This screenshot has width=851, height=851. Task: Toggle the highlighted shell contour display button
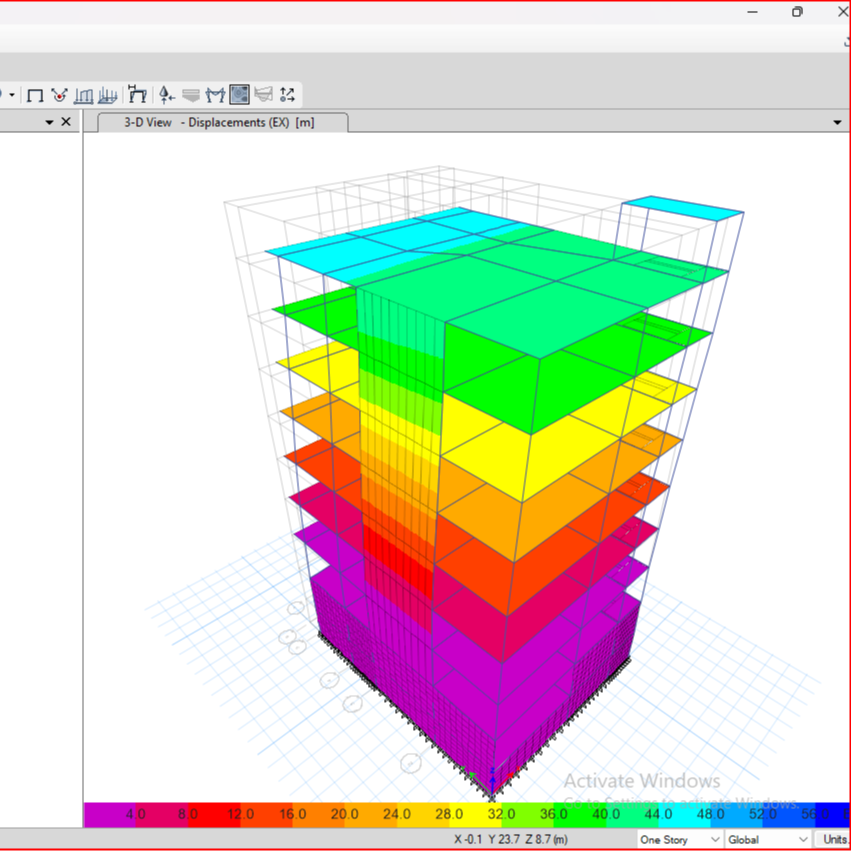239,95
